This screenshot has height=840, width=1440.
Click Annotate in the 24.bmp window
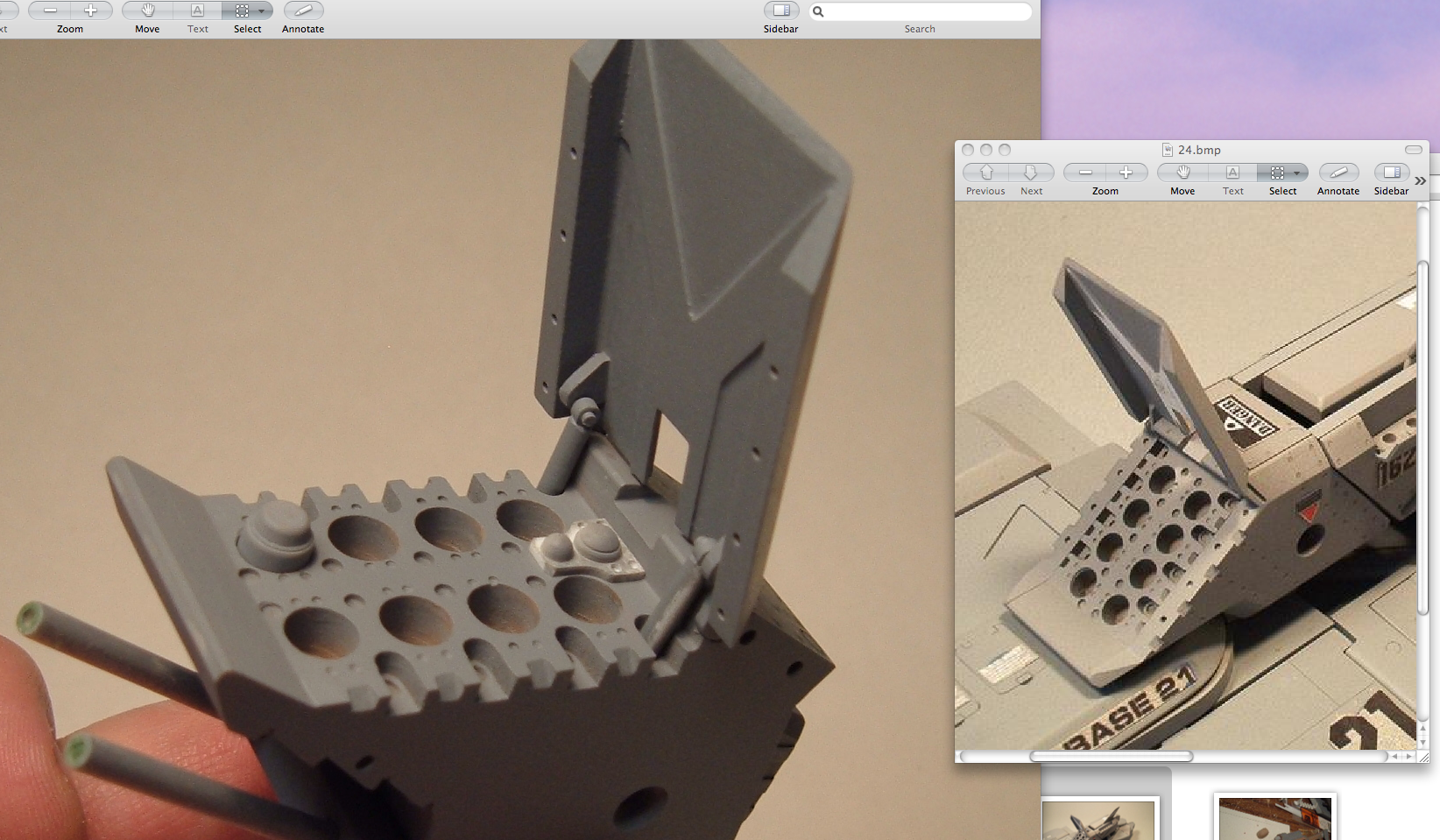(1338, 173)
